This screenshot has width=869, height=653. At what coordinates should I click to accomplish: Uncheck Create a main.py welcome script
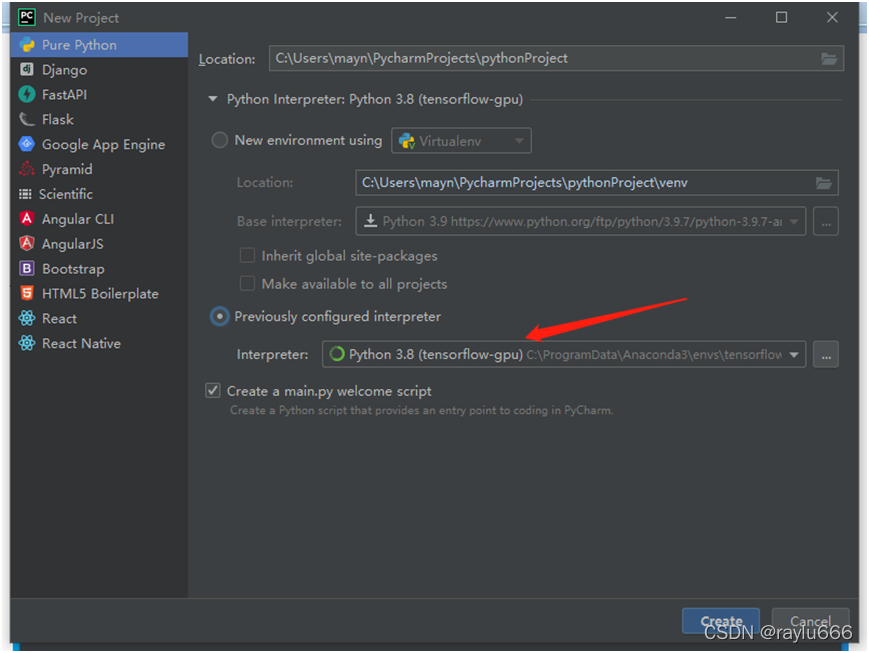213,391
